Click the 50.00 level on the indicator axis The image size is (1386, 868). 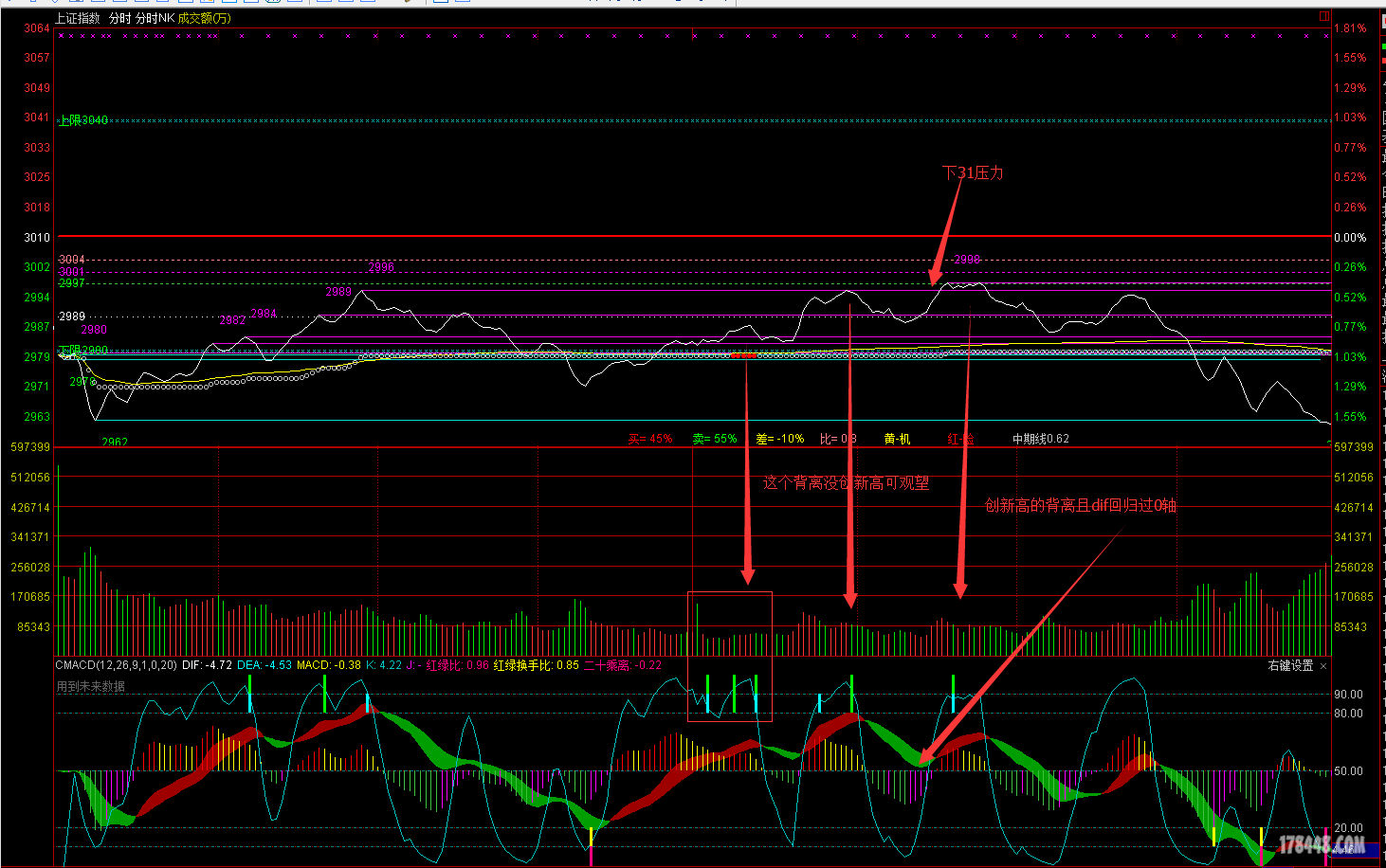coord(1348,771)
